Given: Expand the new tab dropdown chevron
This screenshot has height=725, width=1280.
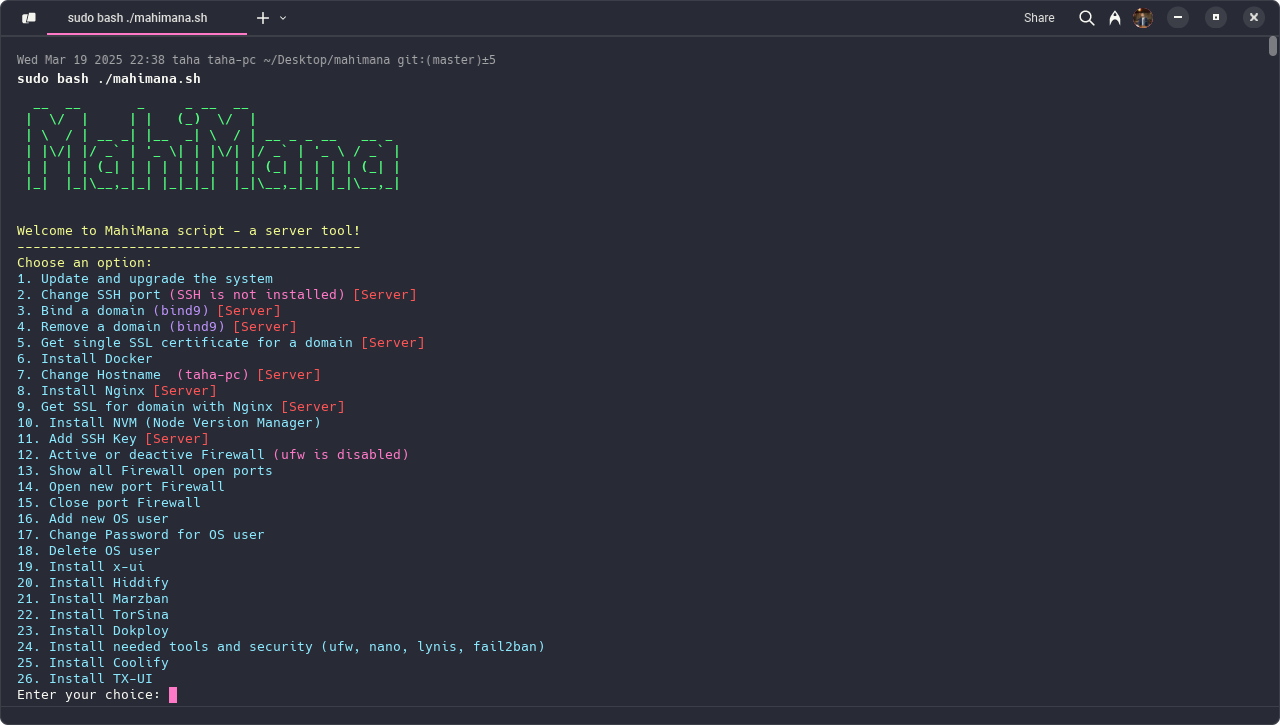Looking at the screenshot, I should [283, 18].
